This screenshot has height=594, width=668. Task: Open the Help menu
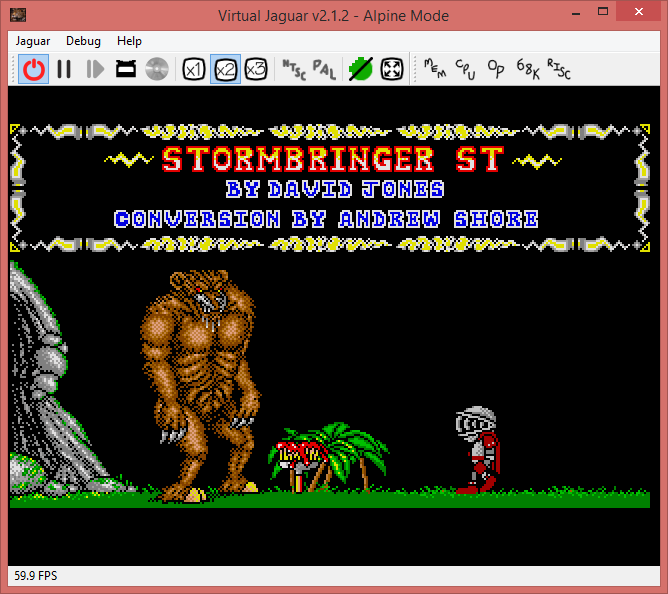point(129,41)
